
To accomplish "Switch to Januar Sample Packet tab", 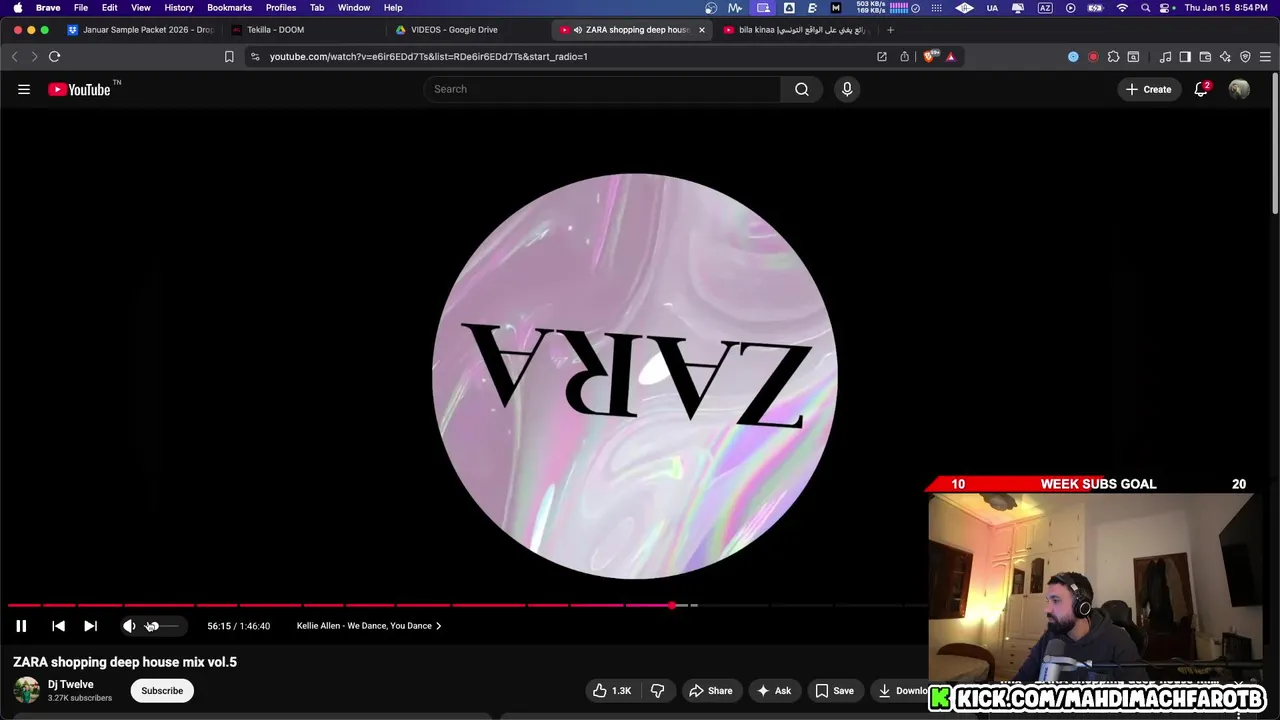I will pyautogui.click(x=140, y=30).
